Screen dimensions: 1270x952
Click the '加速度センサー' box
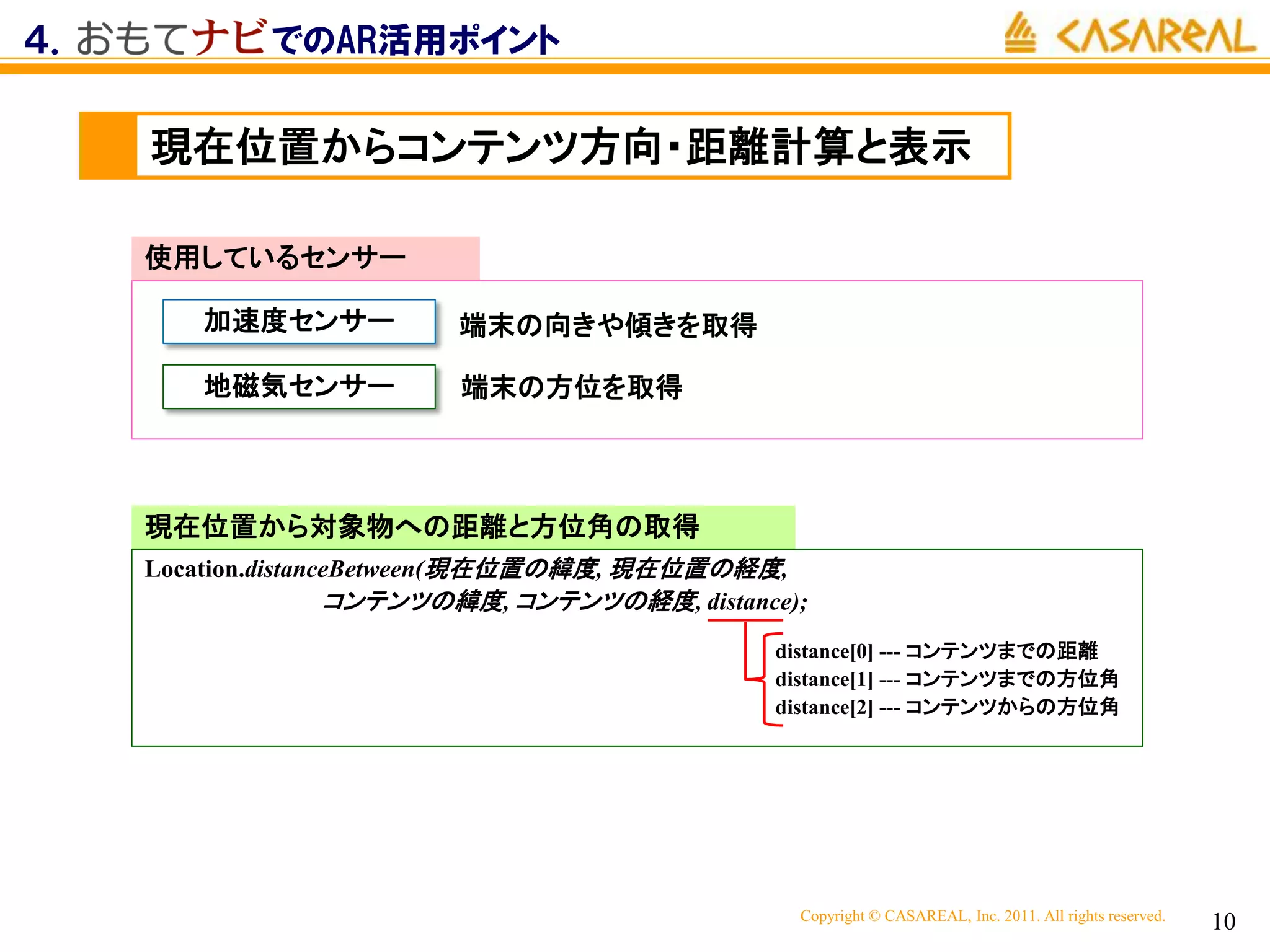click(299, 321)
